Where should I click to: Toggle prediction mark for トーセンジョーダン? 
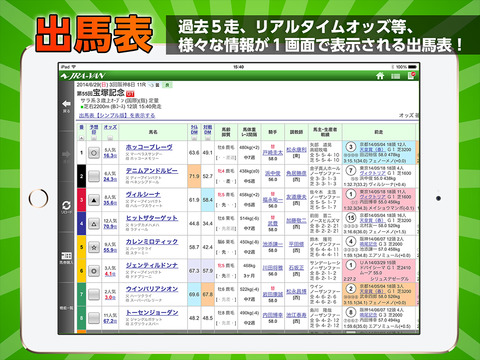click(94, 318)
